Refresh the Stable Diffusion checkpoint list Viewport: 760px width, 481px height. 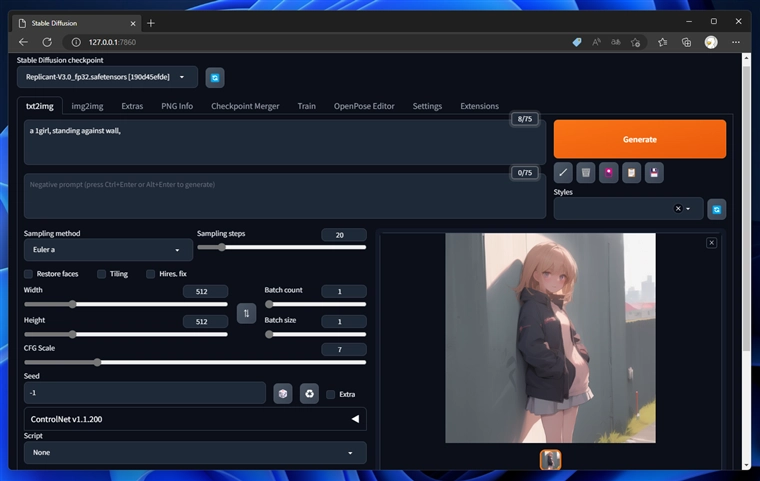(x=215, y=78)
